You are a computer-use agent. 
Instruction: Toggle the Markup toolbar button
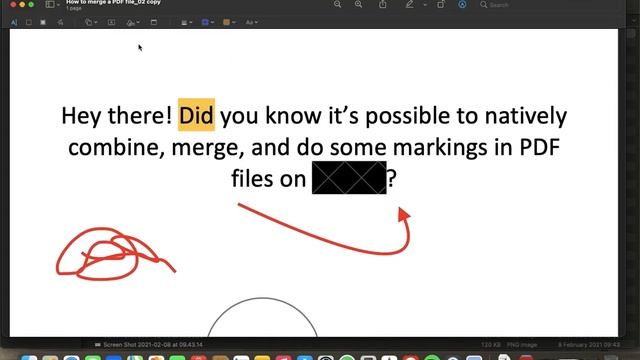tap(462, 4)
